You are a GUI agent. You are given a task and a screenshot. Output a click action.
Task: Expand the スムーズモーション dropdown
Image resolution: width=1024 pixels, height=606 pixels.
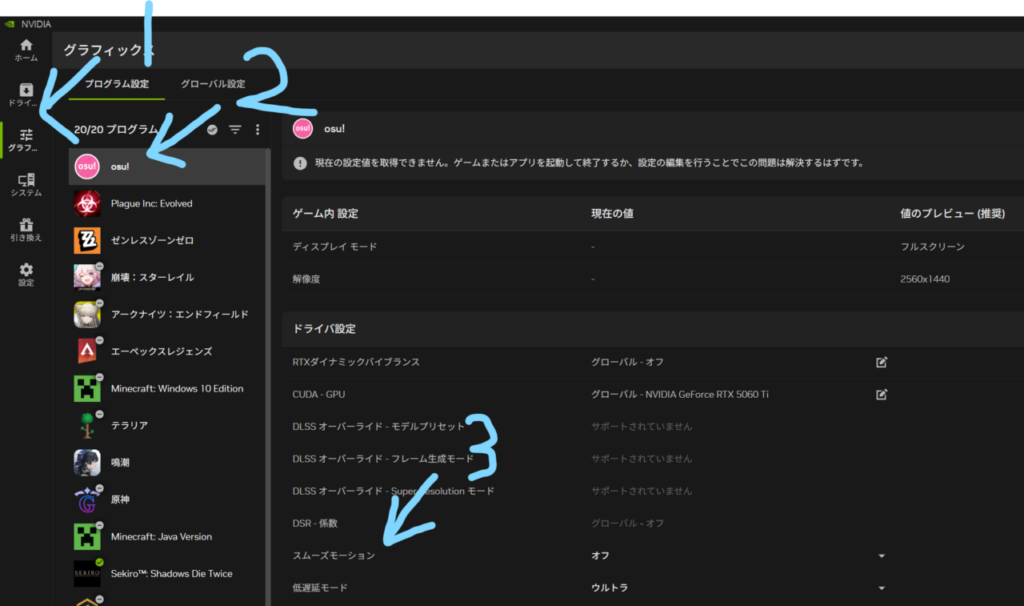tap(881, 556)
